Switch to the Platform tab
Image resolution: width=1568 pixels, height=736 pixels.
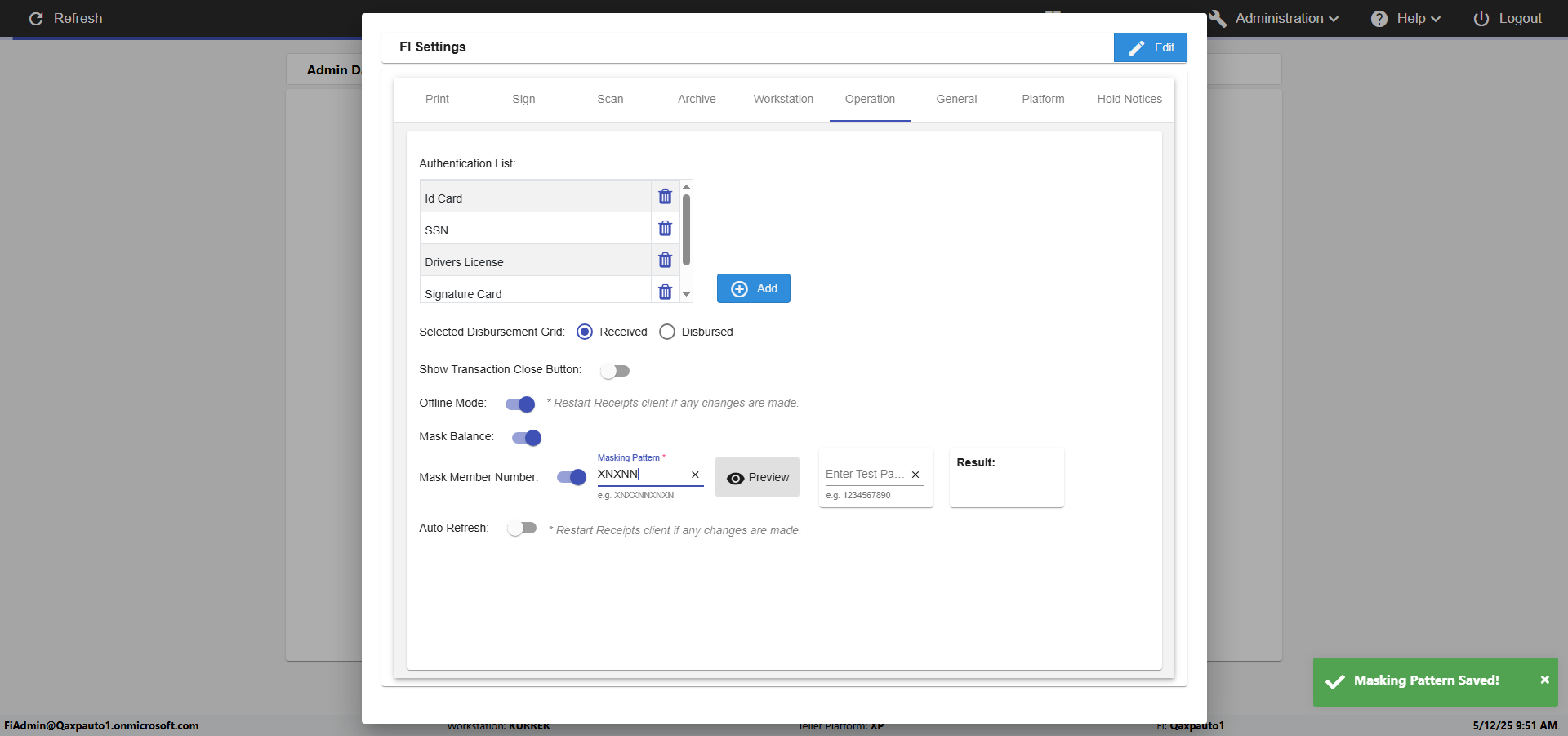[x=1043, y=99]
